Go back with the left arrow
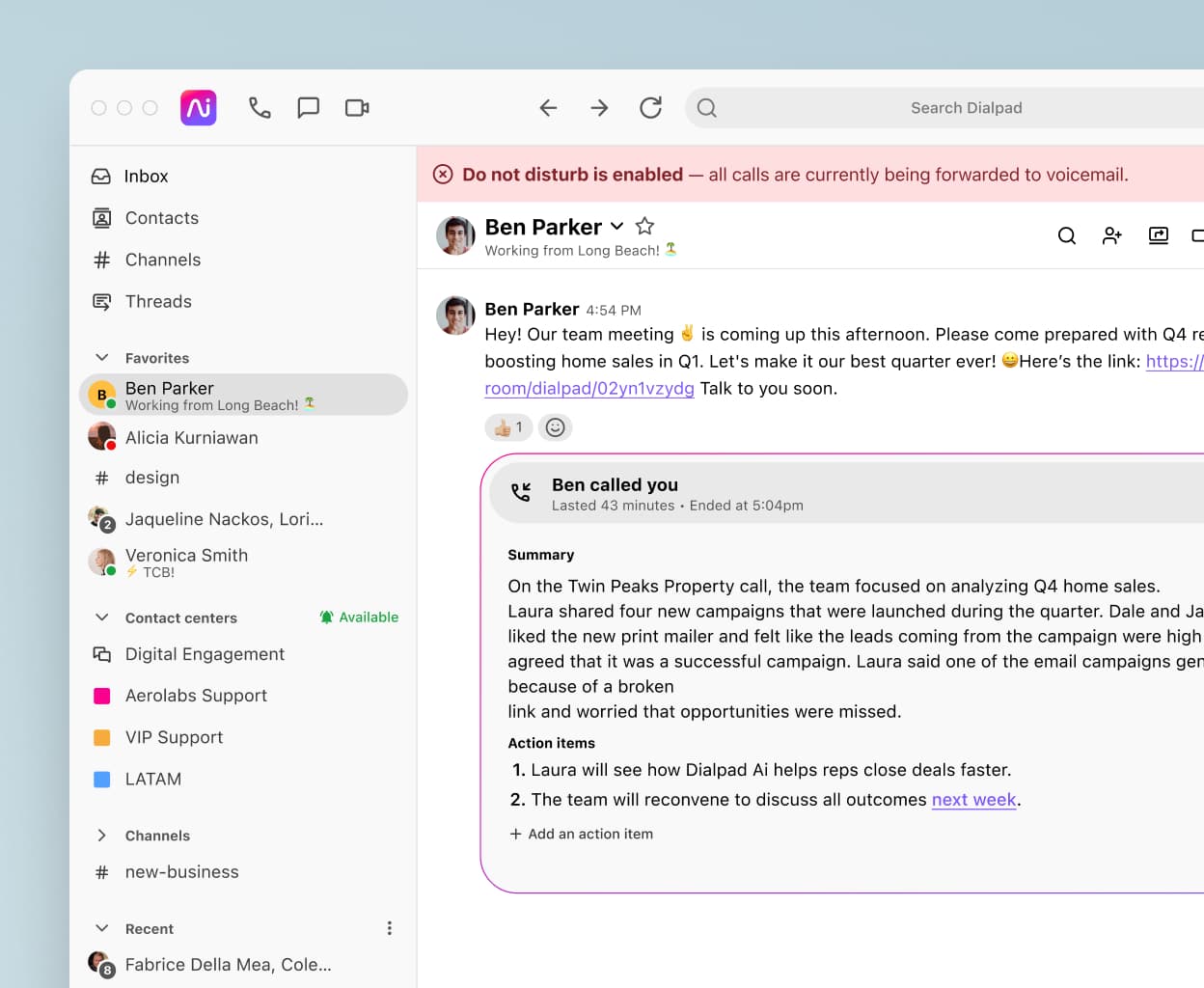1204x988 pixels. coord(548,108)
